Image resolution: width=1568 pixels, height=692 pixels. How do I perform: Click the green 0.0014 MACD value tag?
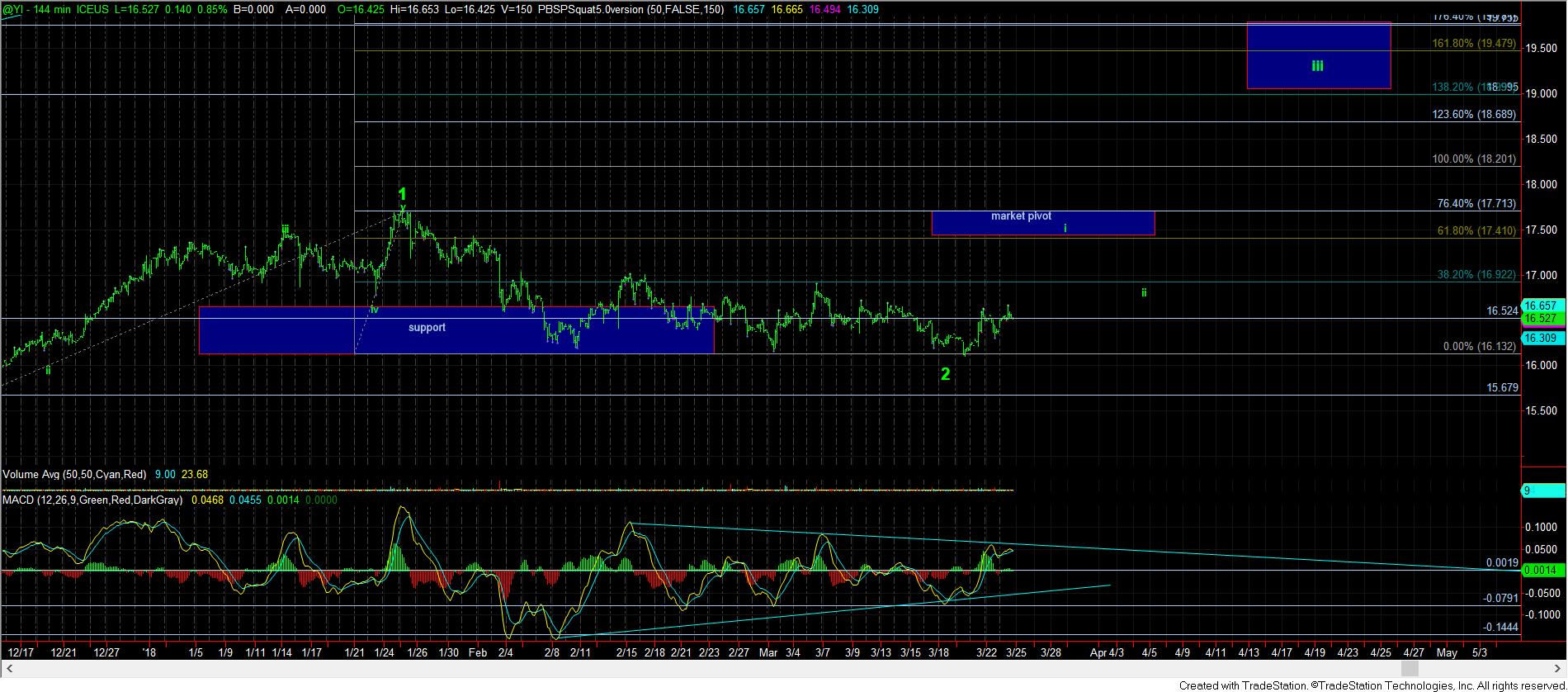click(x=1540, y=570)
